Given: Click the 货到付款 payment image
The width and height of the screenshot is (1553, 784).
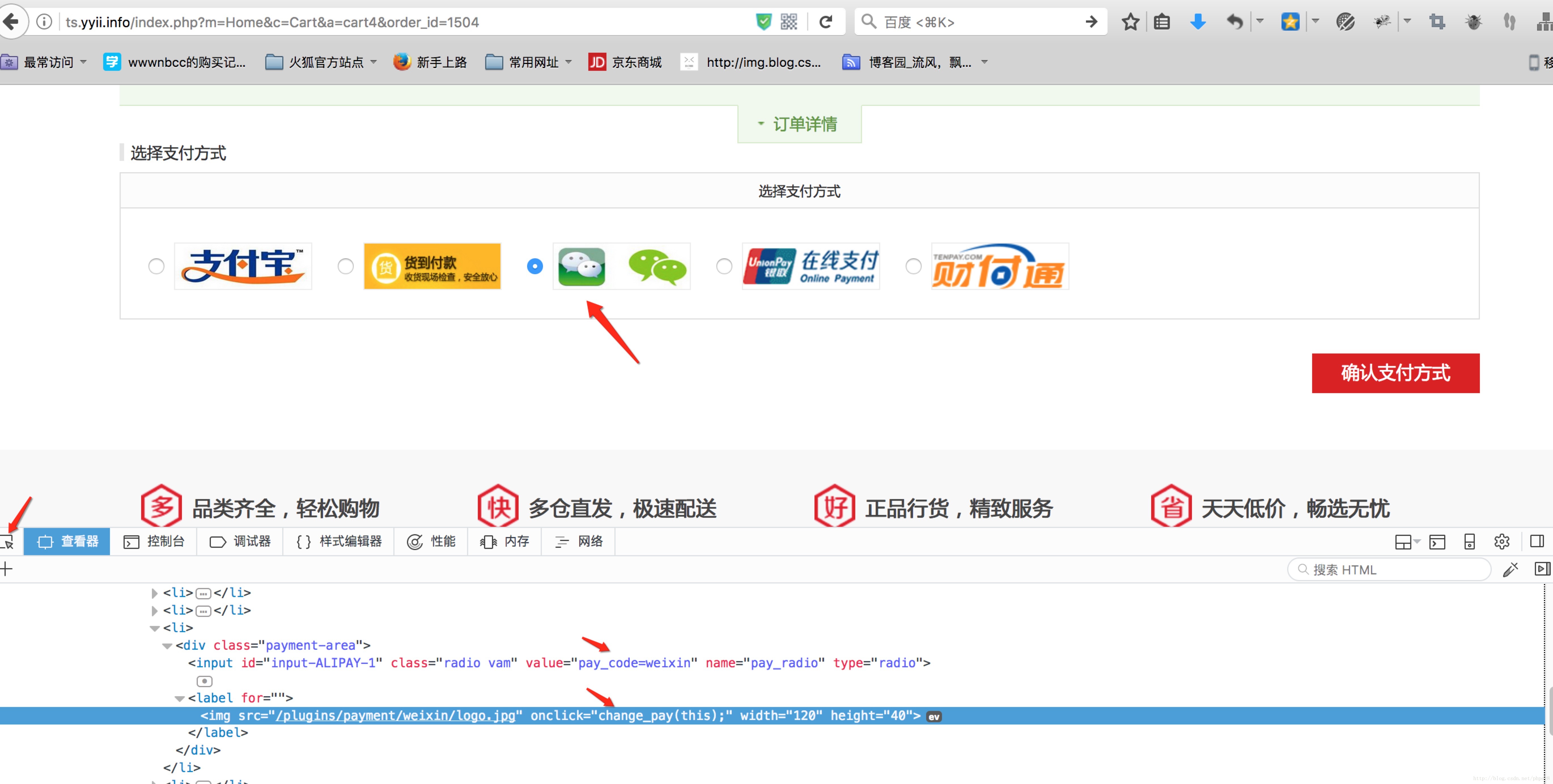Looking at the screenshot, I should coord(432,266).
